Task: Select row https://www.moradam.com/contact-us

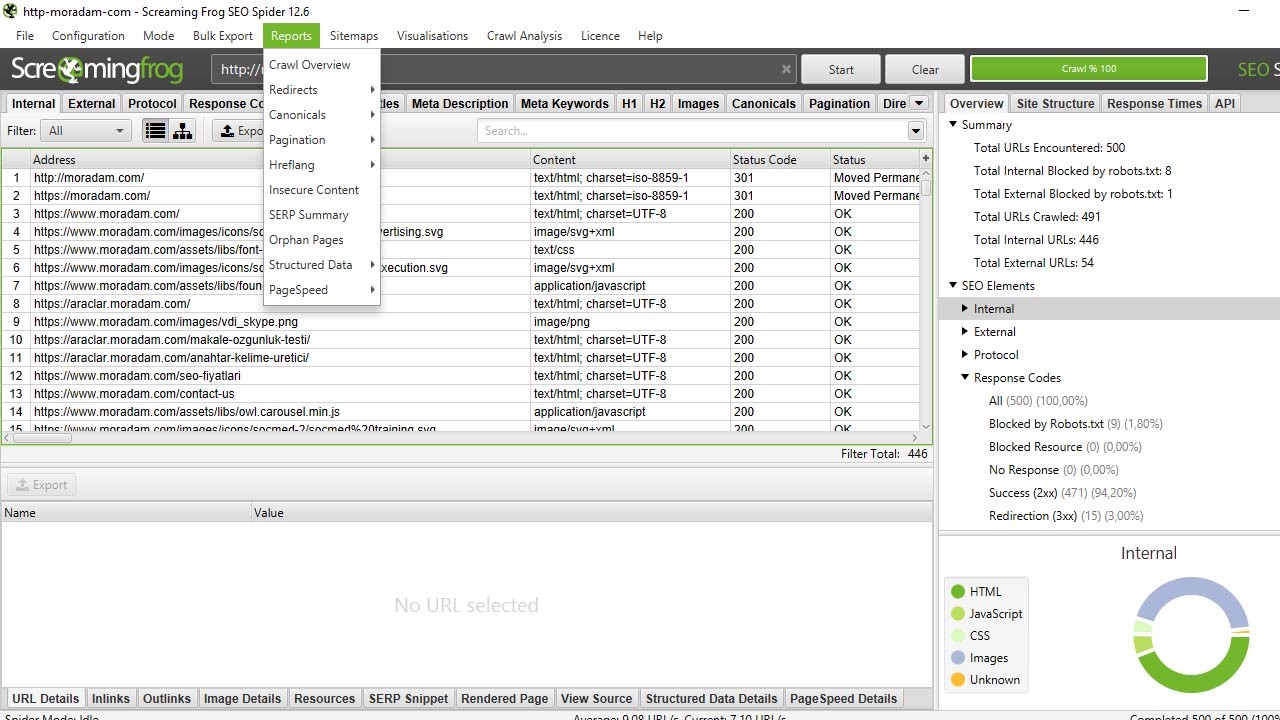Action: (460, 394)
